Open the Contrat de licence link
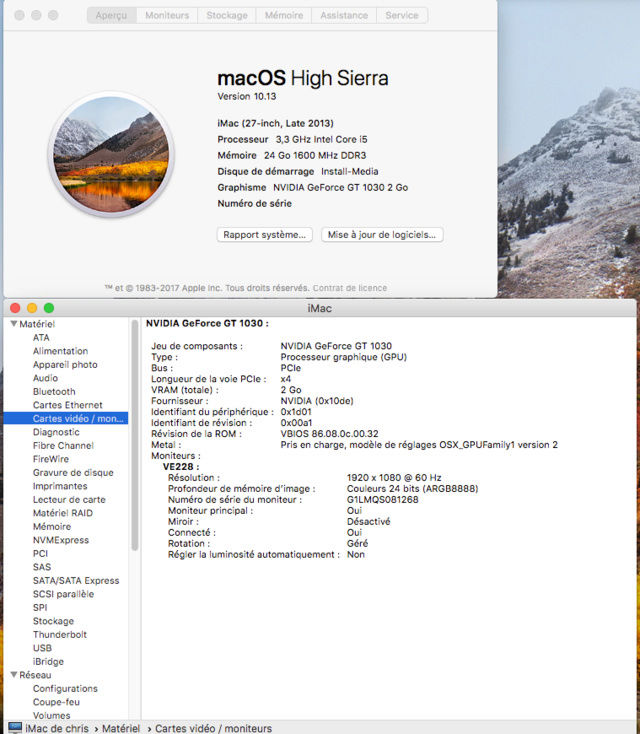This screenshot has width=640, height=734. 350,288
